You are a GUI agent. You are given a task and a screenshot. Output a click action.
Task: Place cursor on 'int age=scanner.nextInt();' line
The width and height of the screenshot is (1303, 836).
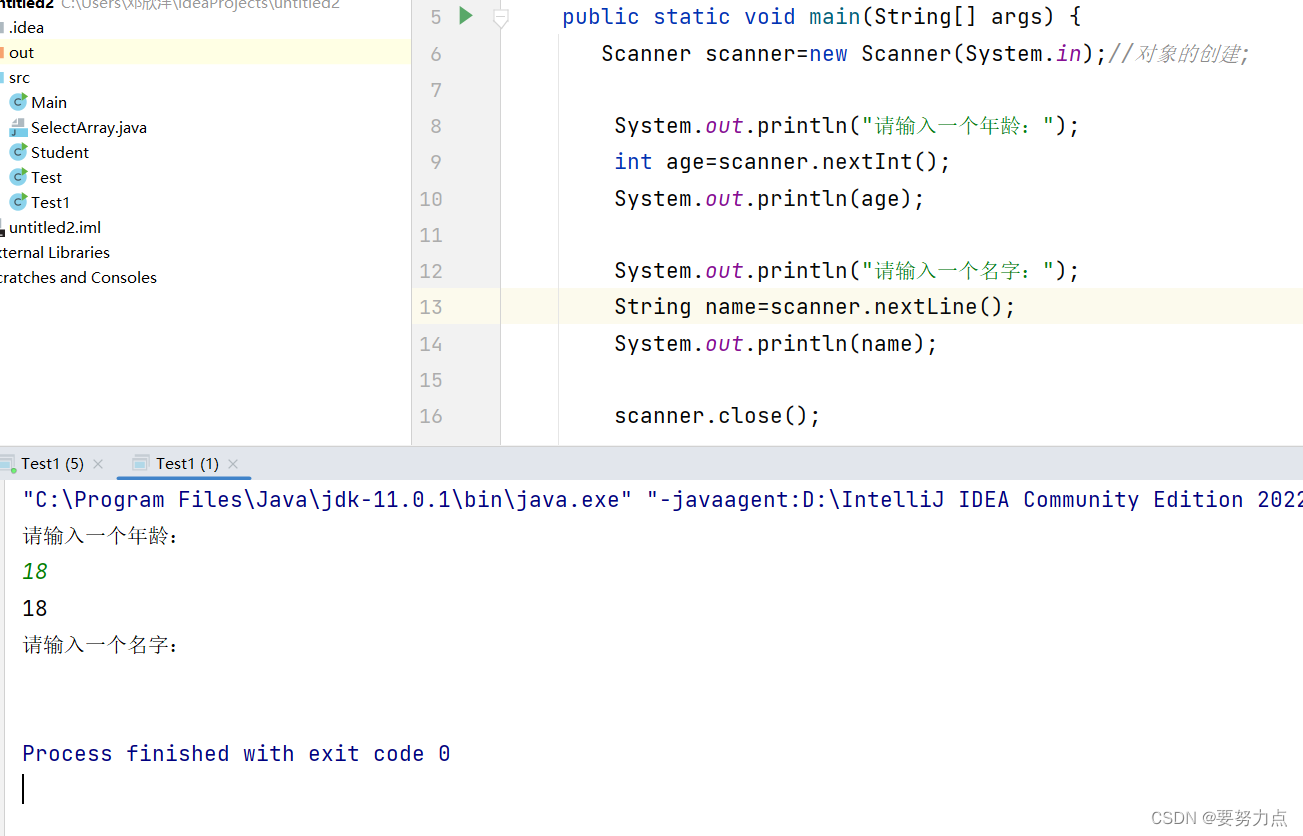point(782,162)
